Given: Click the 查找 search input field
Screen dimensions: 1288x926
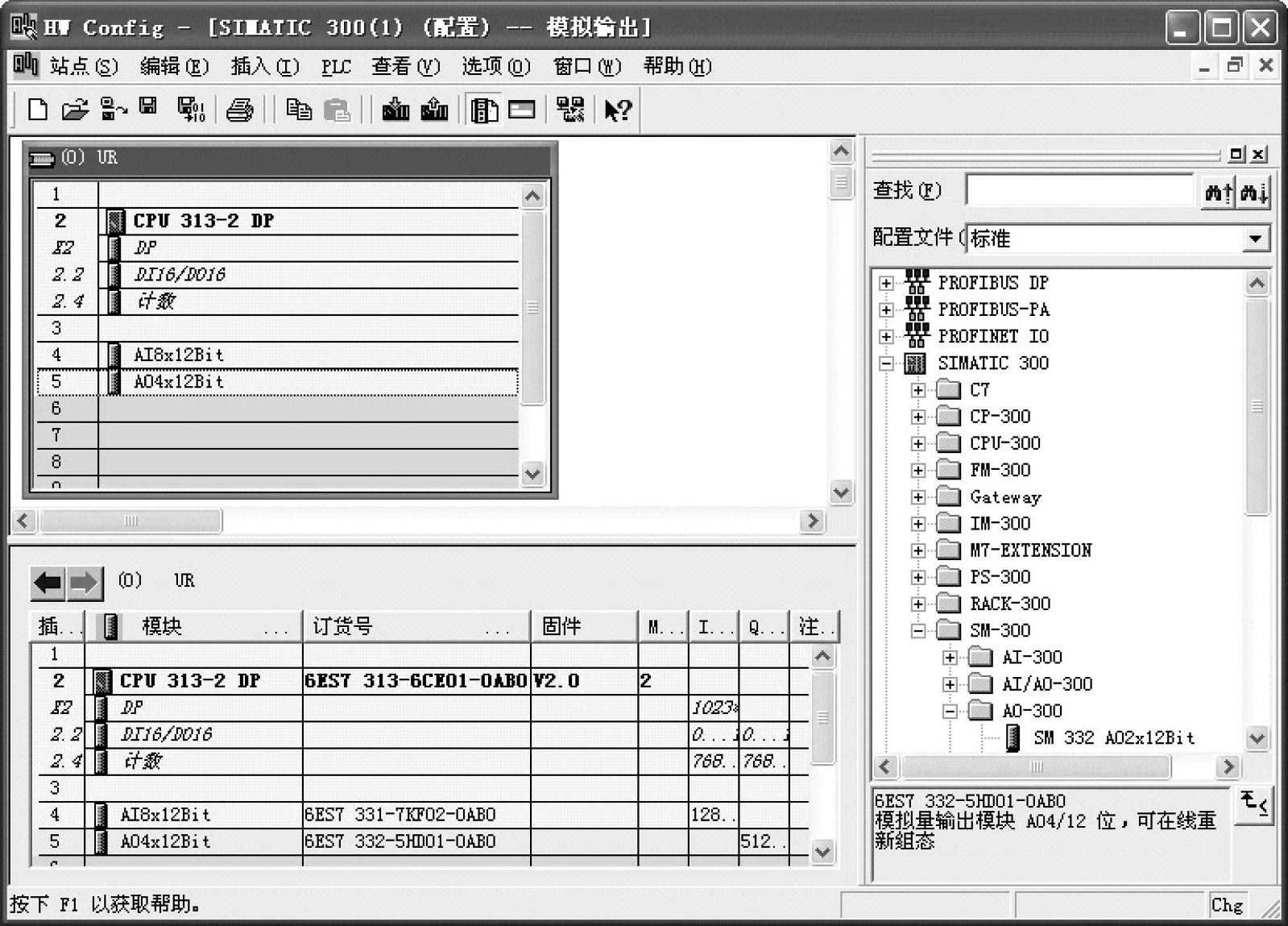Looking at the screenshot, I should [x=1079, y=191].
